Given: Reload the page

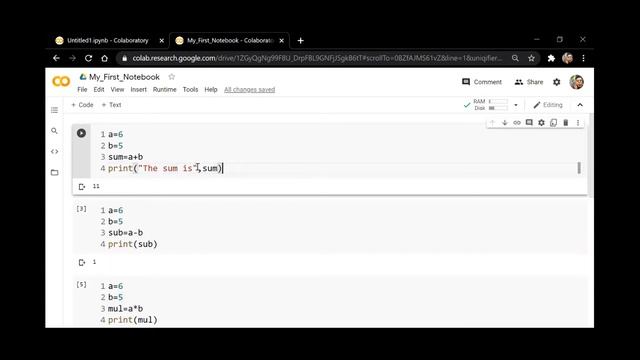Looking at the screenshot, I should point(88,58).
